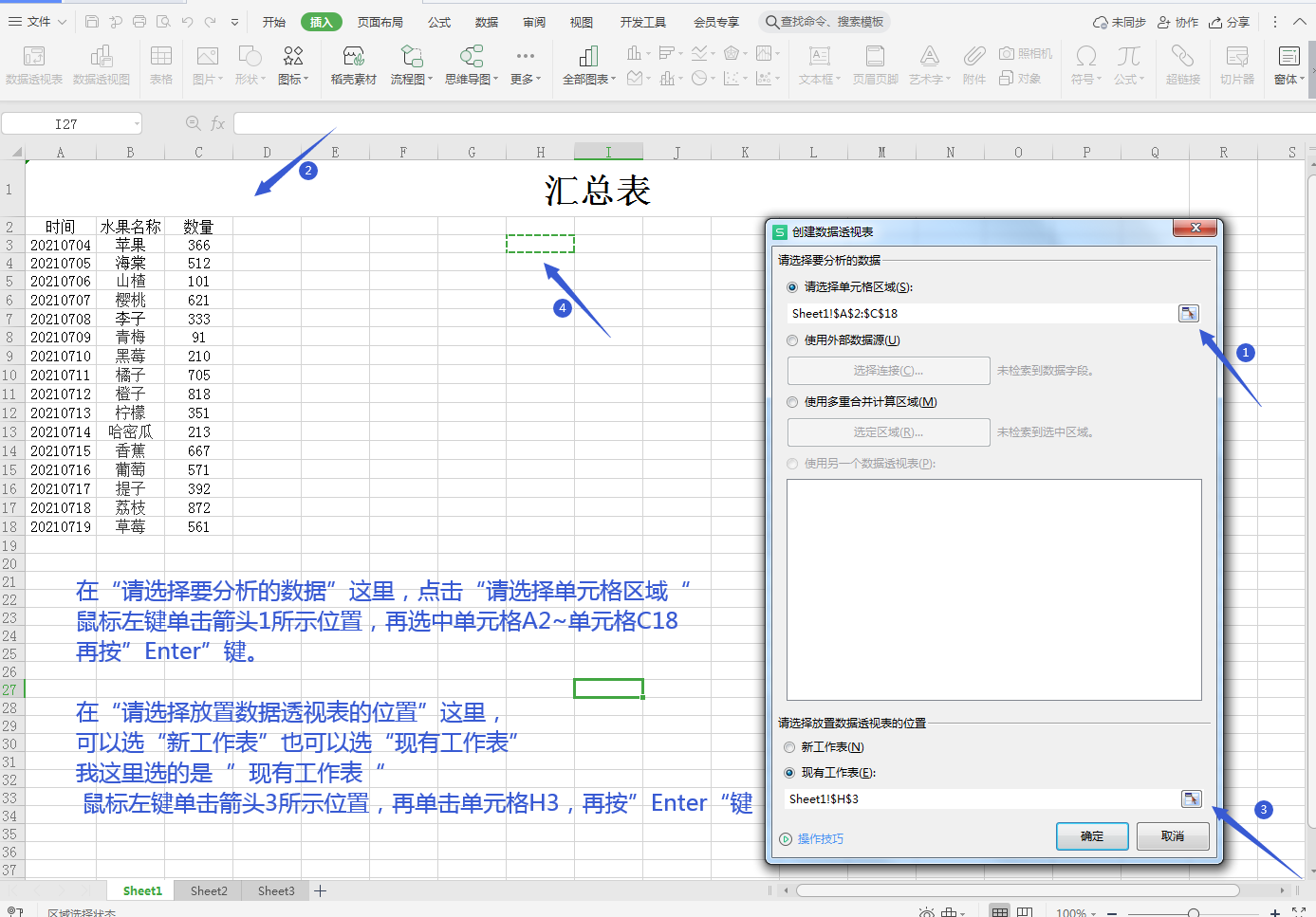Click the disabled 选择连接 button
The height and width of the screenshot is (917, 1316).
click(888, 371)
